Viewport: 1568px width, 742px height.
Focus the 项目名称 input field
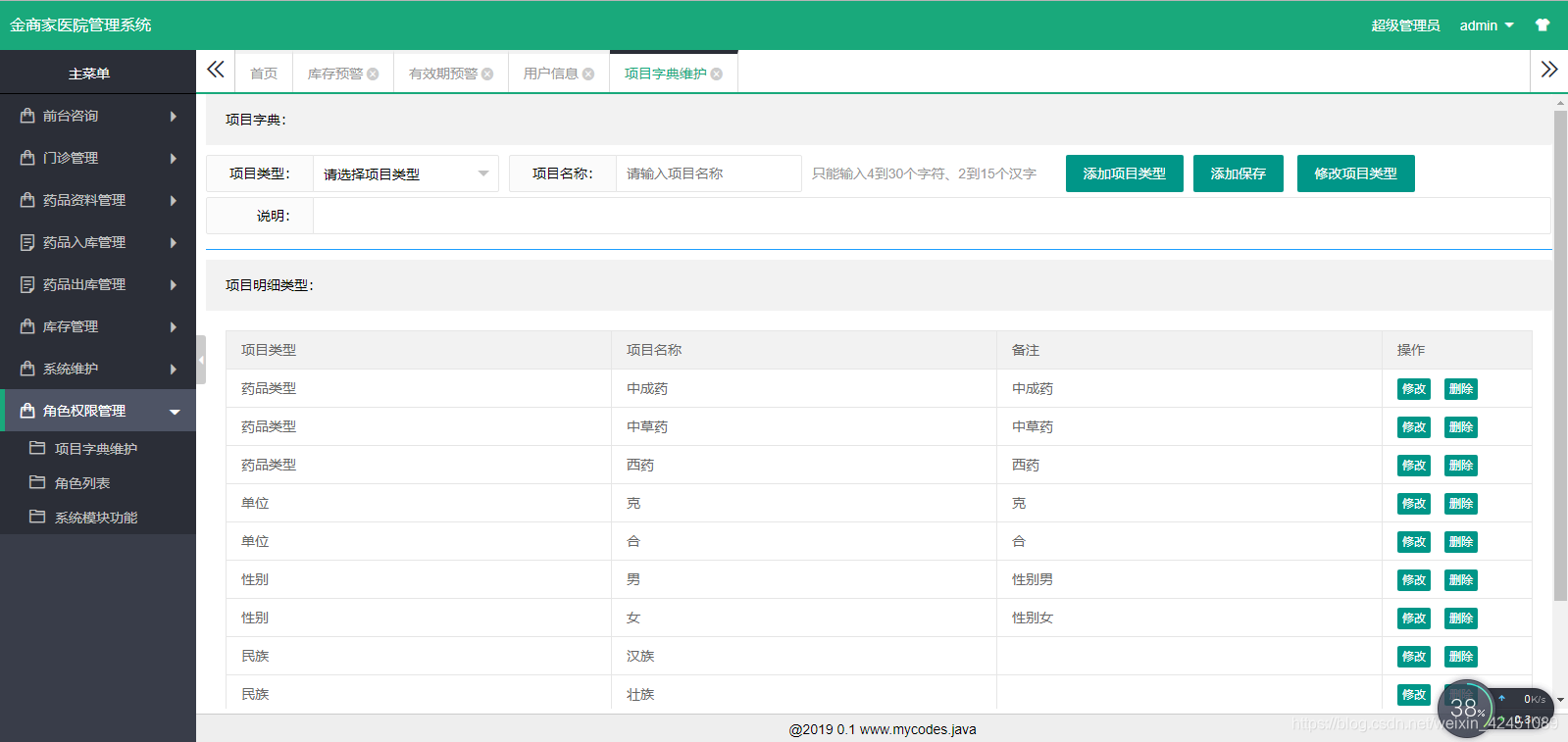[709, 173]
